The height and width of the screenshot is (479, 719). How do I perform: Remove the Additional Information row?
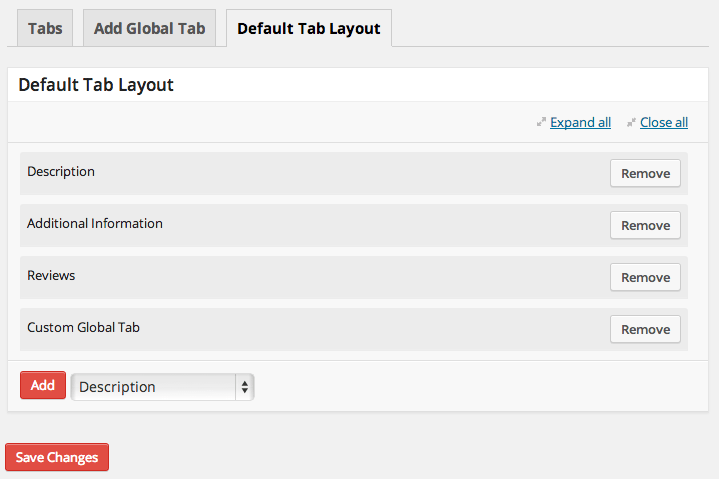(x=645, y=225)
